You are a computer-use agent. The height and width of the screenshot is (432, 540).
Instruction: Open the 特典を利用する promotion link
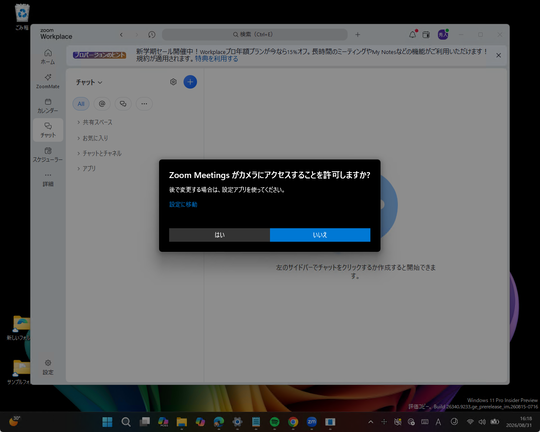click(216, 59)
